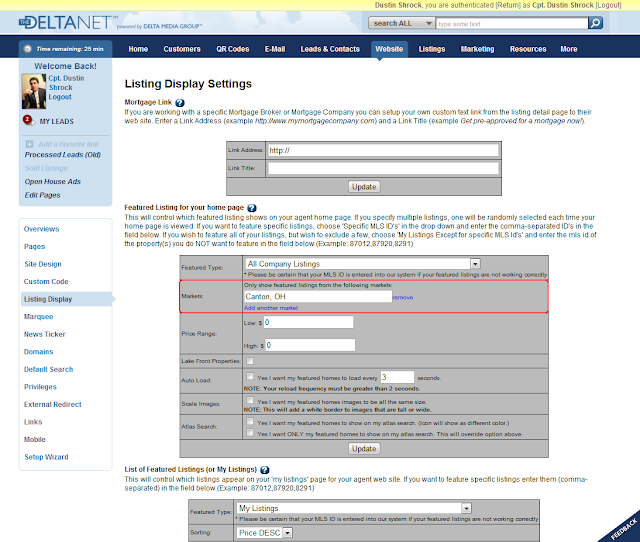Open the Listings menu
The image size is (640, 542).
[432, 49]
